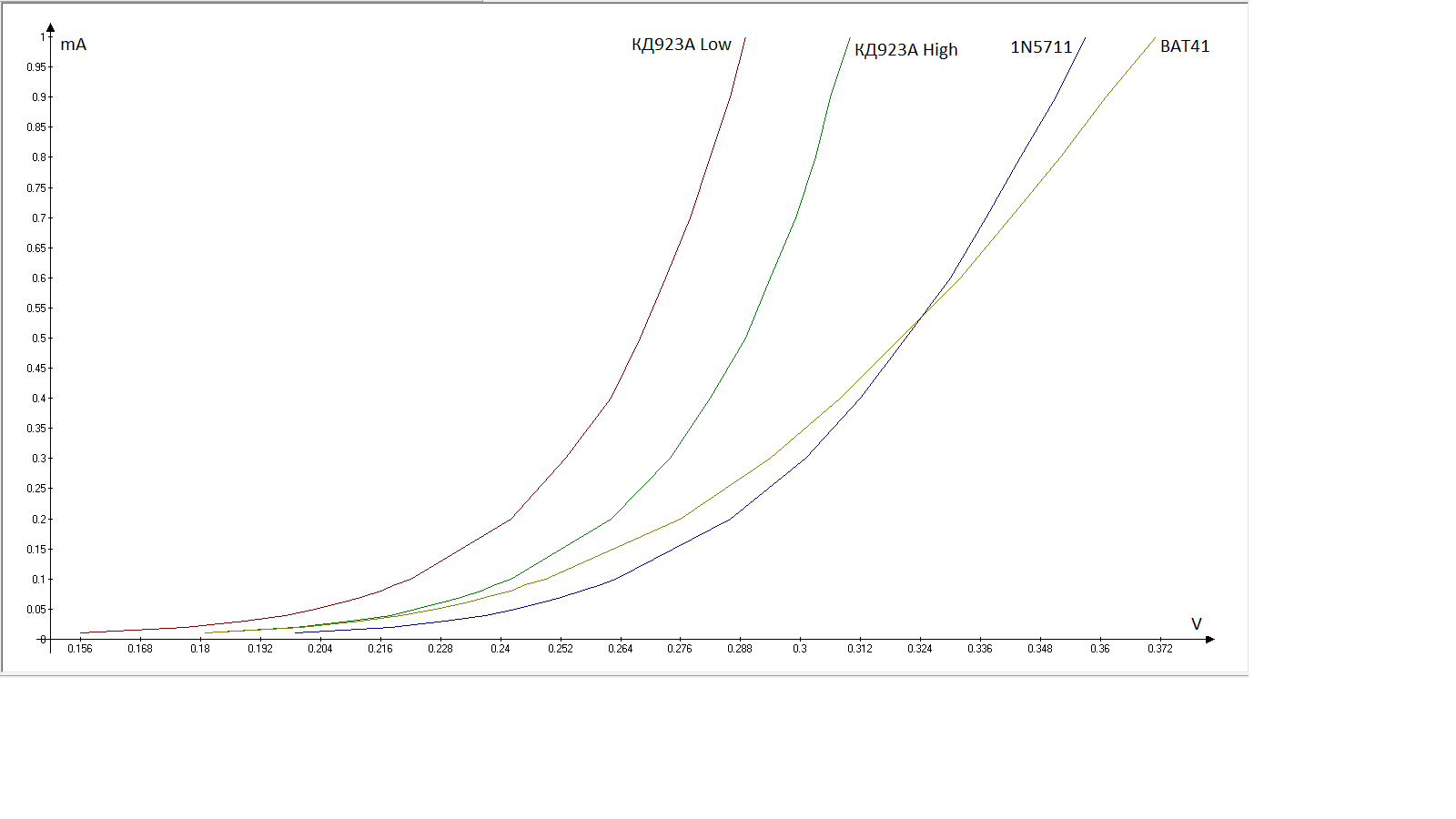Click the 0.264 voltage axis tick
Image resolution: width=1456 pixels, height=819 pixels.
click(621, 649)
